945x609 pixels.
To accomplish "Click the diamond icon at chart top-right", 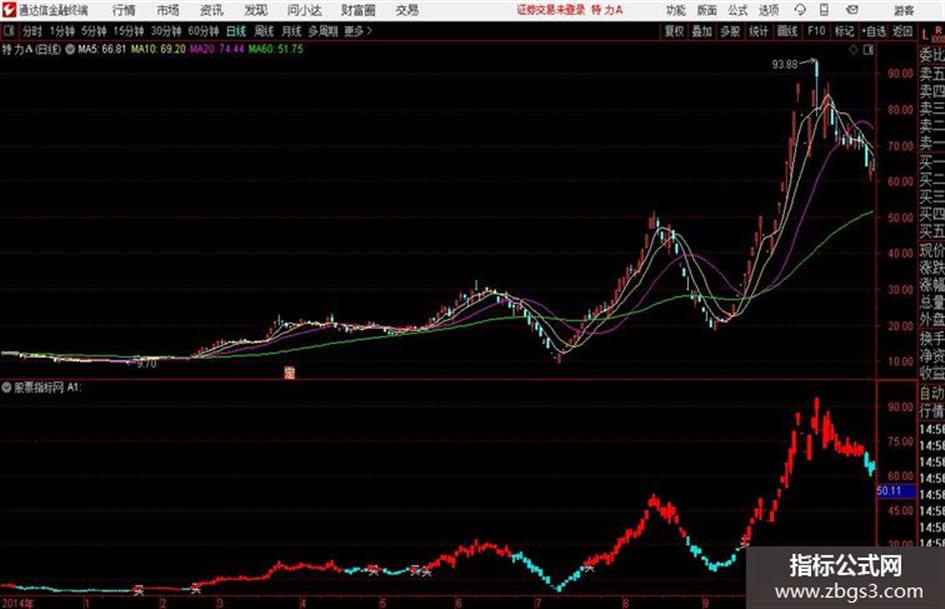I will click(853, 50).
